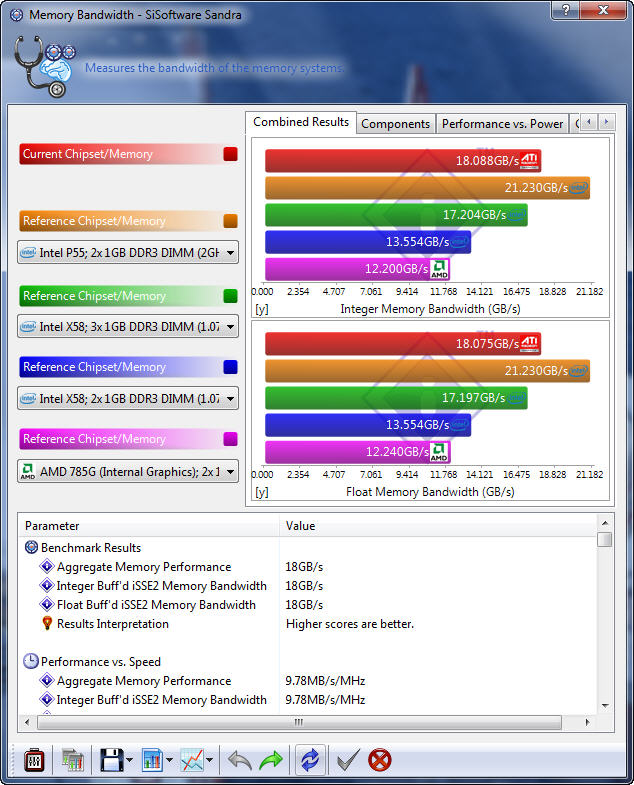Click the horizontal scroll right arrow
The height and width of the screenshot is (785, 634).
(587, 722)
